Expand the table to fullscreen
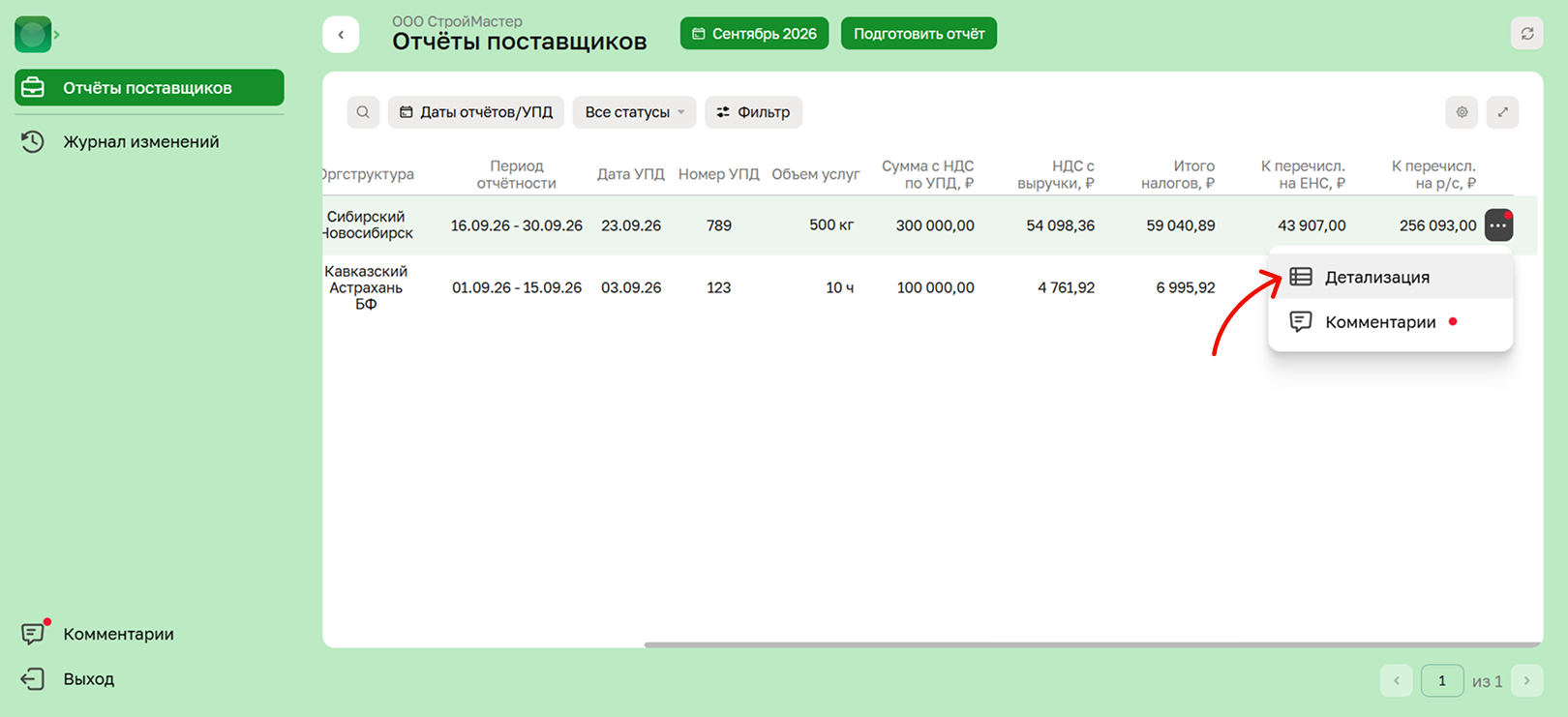Image resolution: width=1568 pixels, height=717 pixels. [x=1502, y=112]
